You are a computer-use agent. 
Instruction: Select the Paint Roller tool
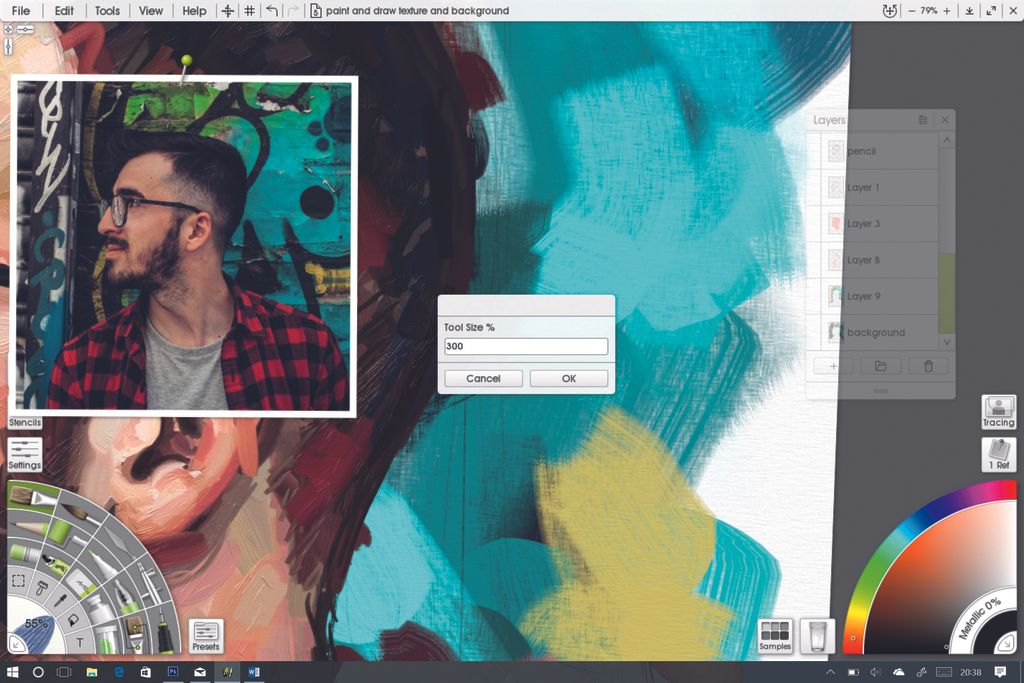41,588
